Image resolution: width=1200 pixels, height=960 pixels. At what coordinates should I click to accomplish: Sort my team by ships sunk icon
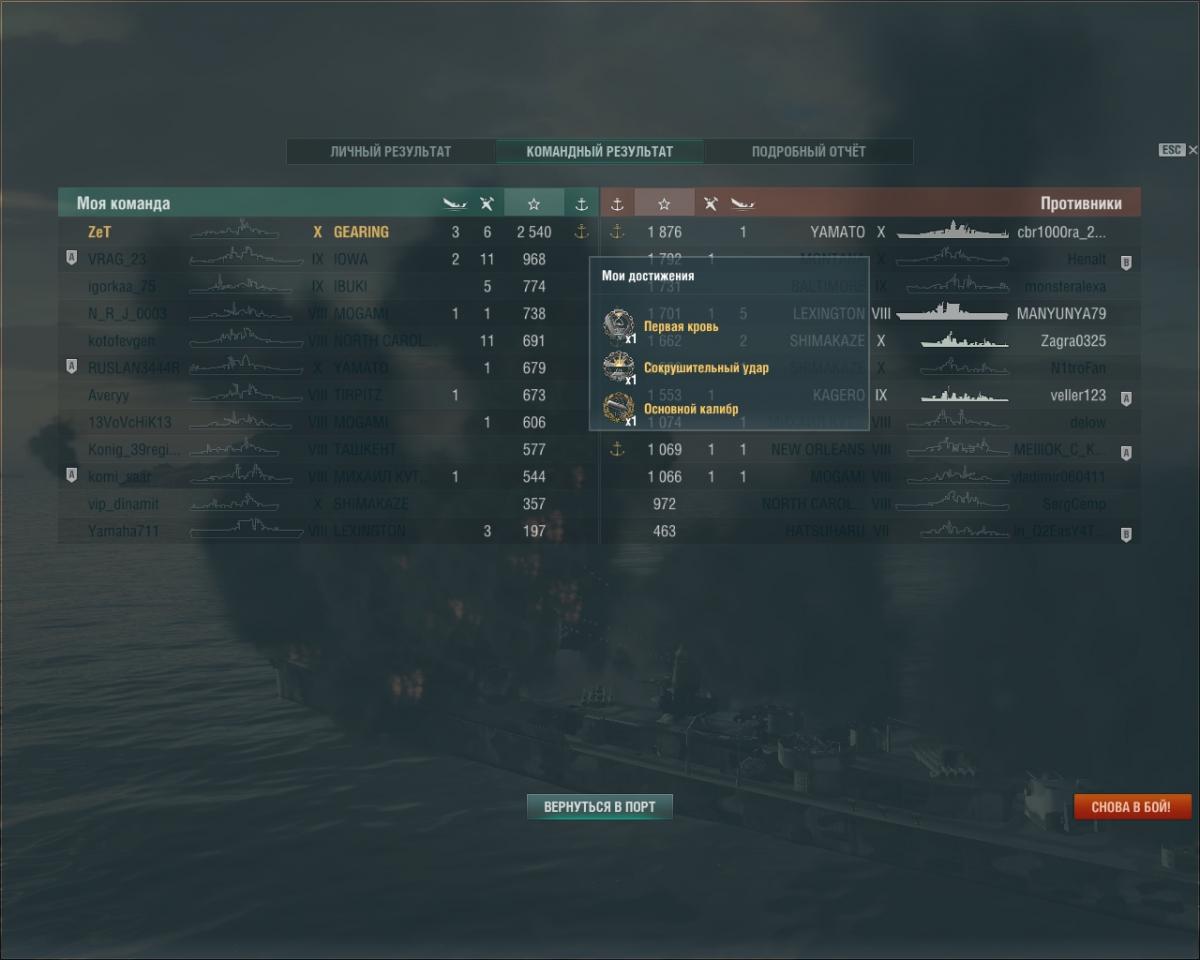point(455,204)
